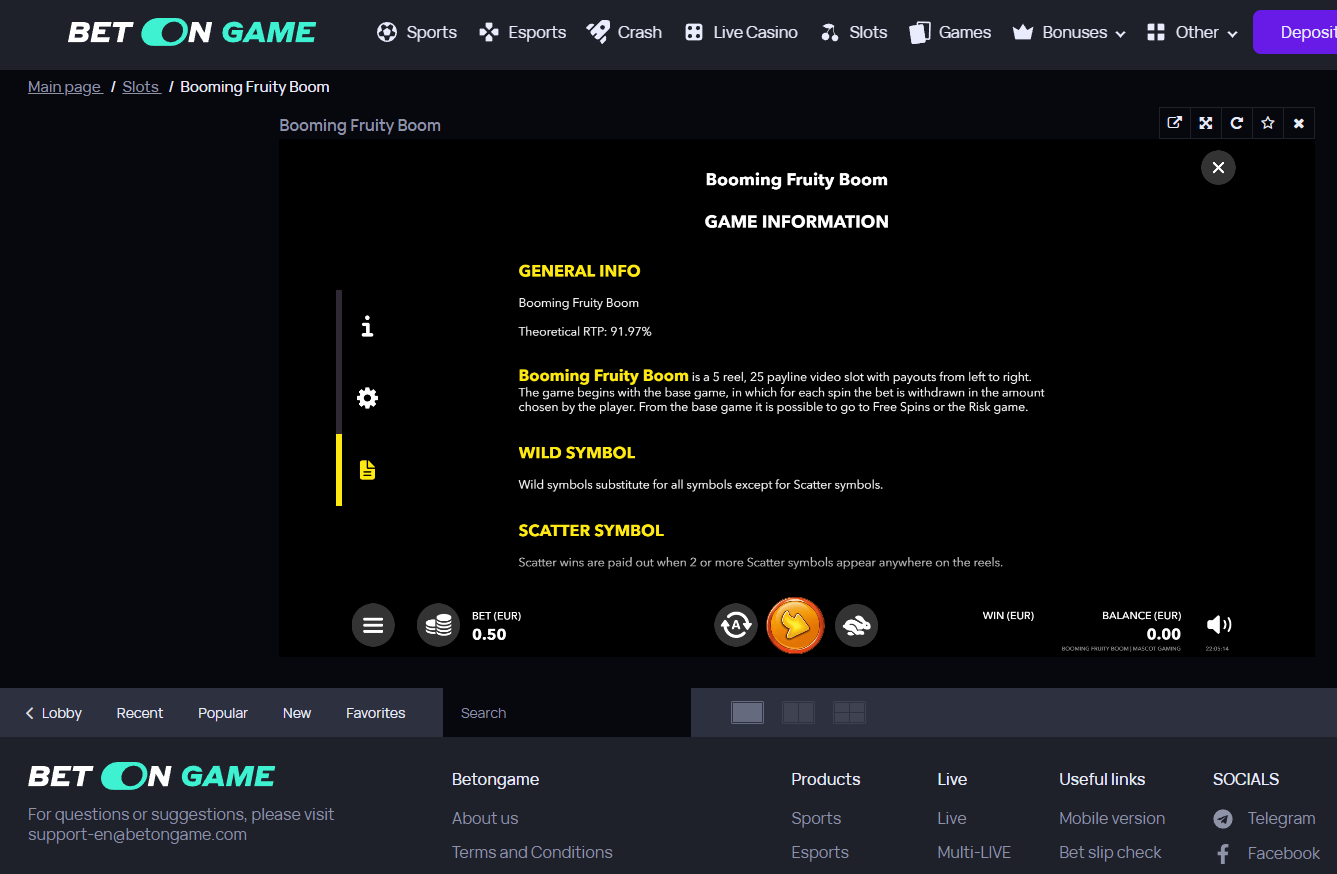Open the Crash games section
The height and width of the screenshot is (874, 1337).
point(625,32)
